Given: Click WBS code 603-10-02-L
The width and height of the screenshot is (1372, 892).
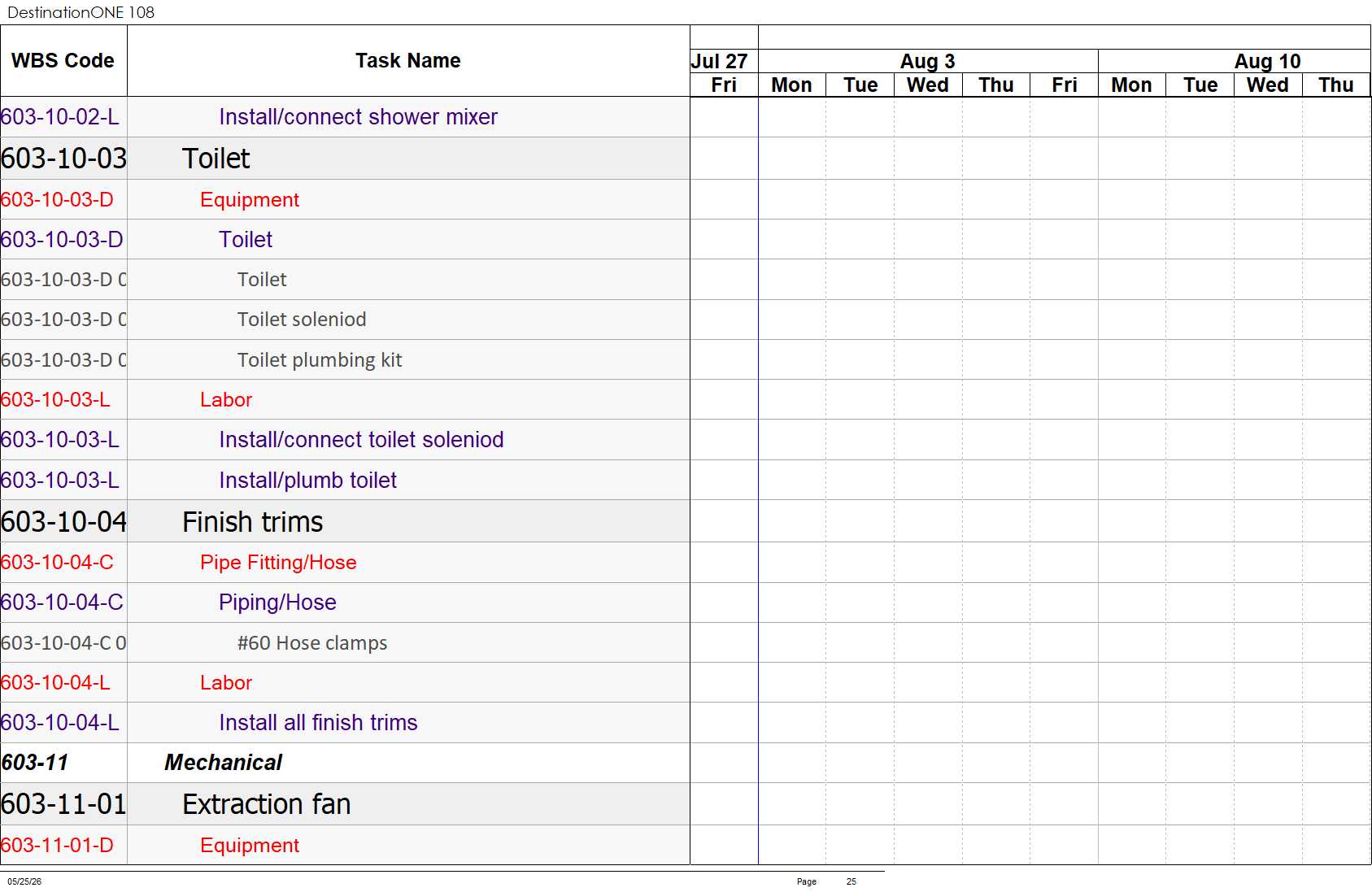Looking at the screenshot, I should click(60, 117).
